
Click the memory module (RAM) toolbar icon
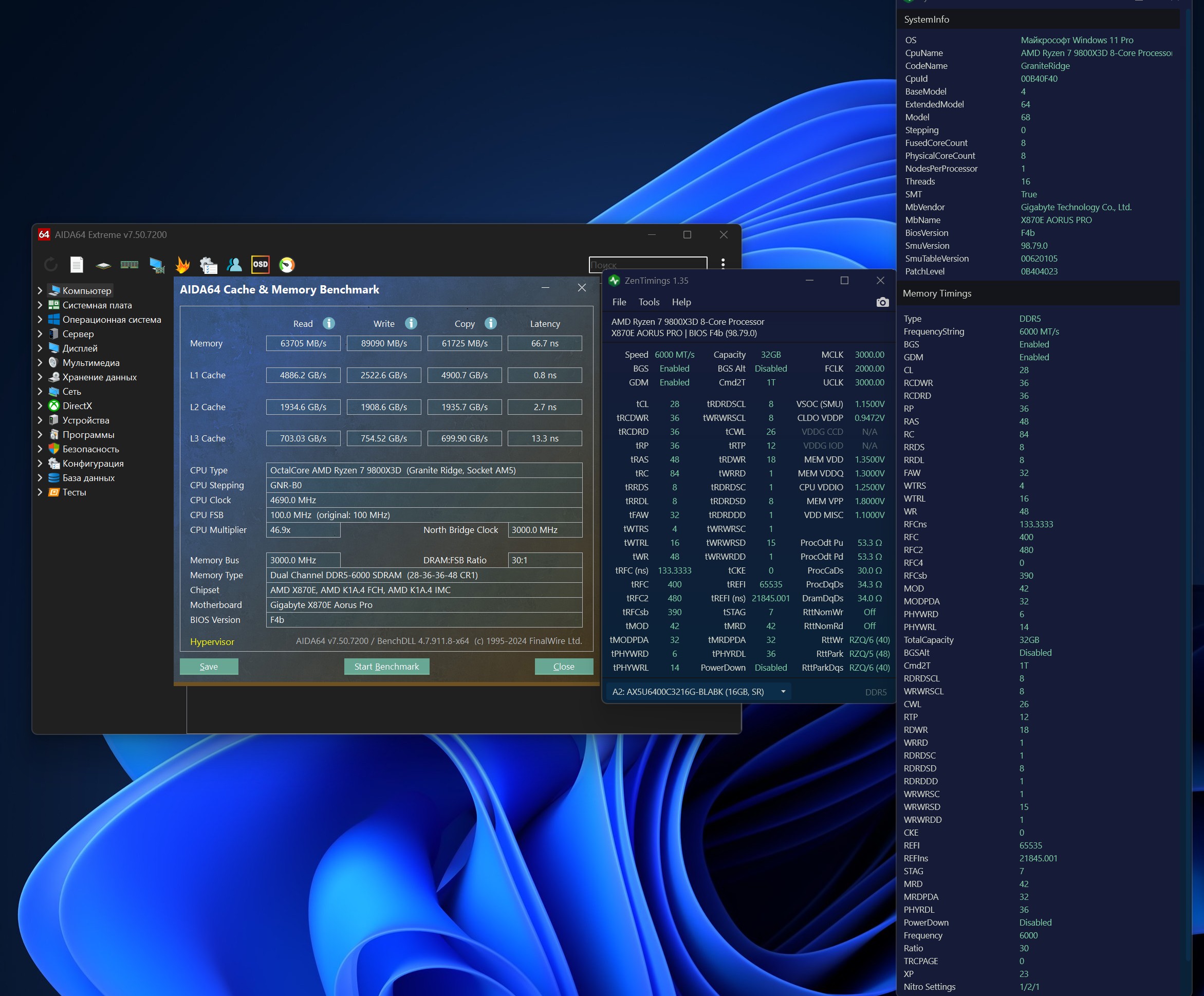click(x=129, y=265)
